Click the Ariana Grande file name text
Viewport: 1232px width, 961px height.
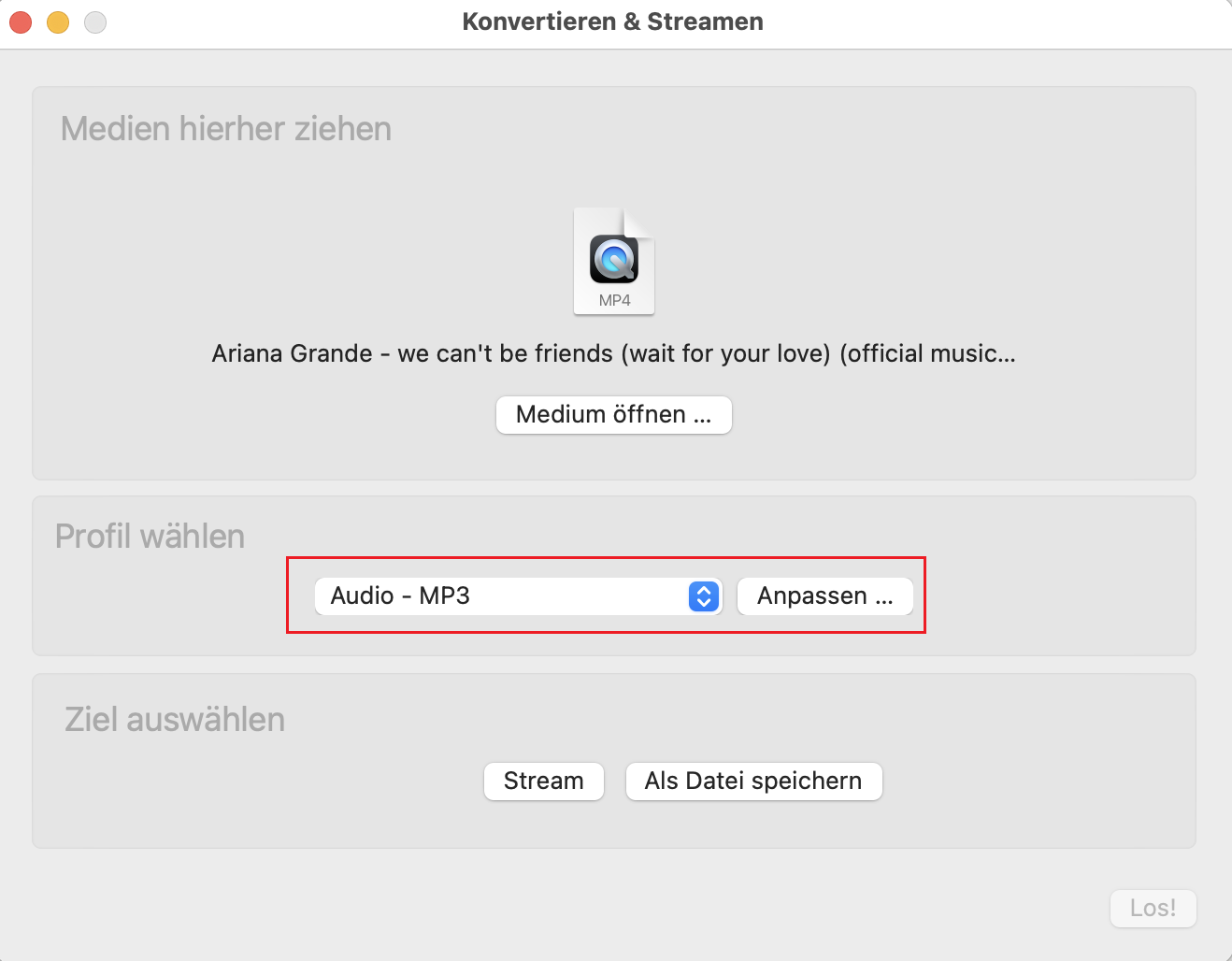(613, 353)
